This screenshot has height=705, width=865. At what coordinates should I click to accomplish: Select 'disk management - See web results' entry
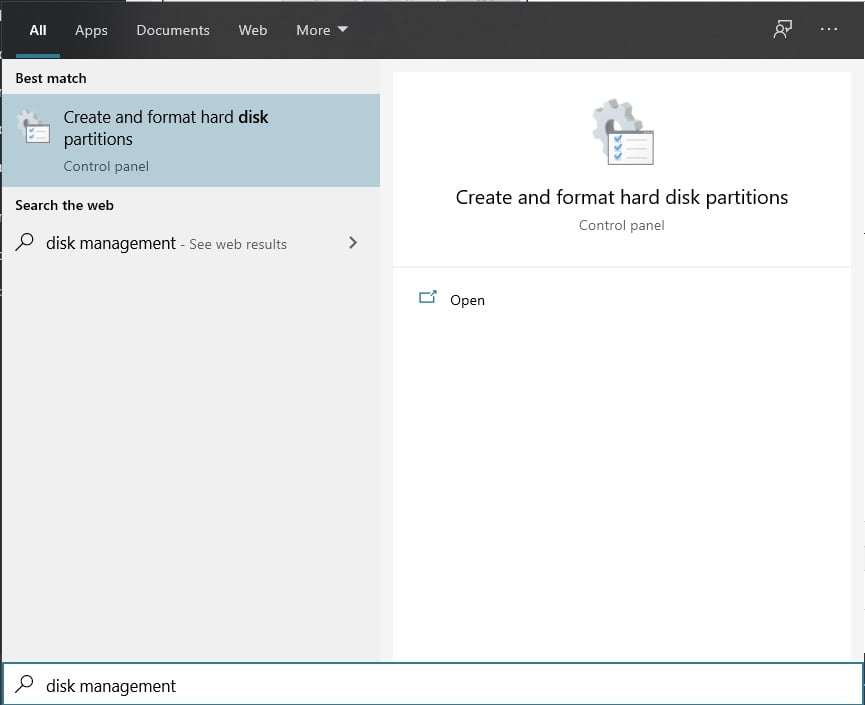click(191, 243)
